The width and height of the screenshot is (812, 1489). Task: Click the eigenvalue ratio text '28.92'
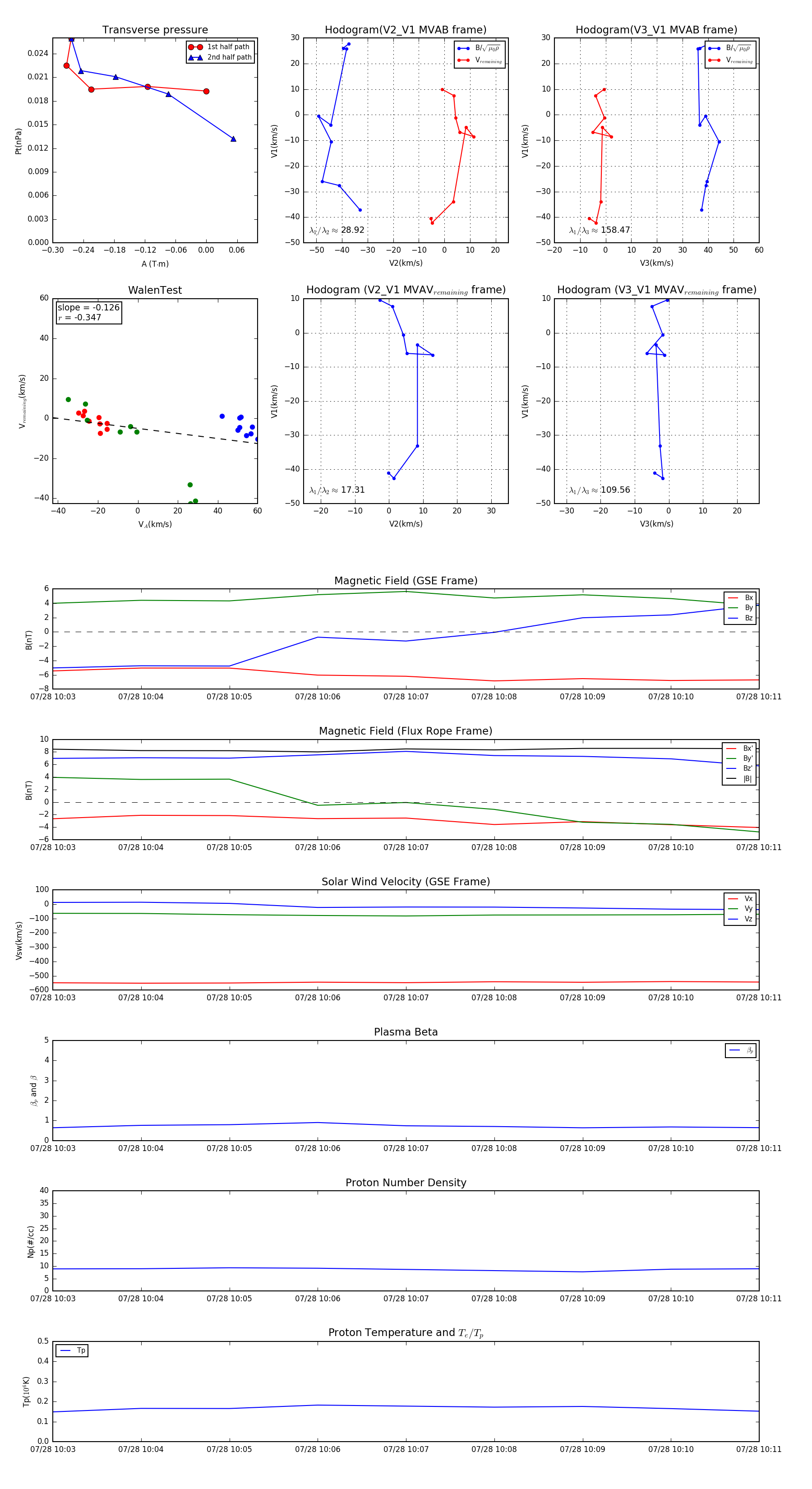click(352, 230)
